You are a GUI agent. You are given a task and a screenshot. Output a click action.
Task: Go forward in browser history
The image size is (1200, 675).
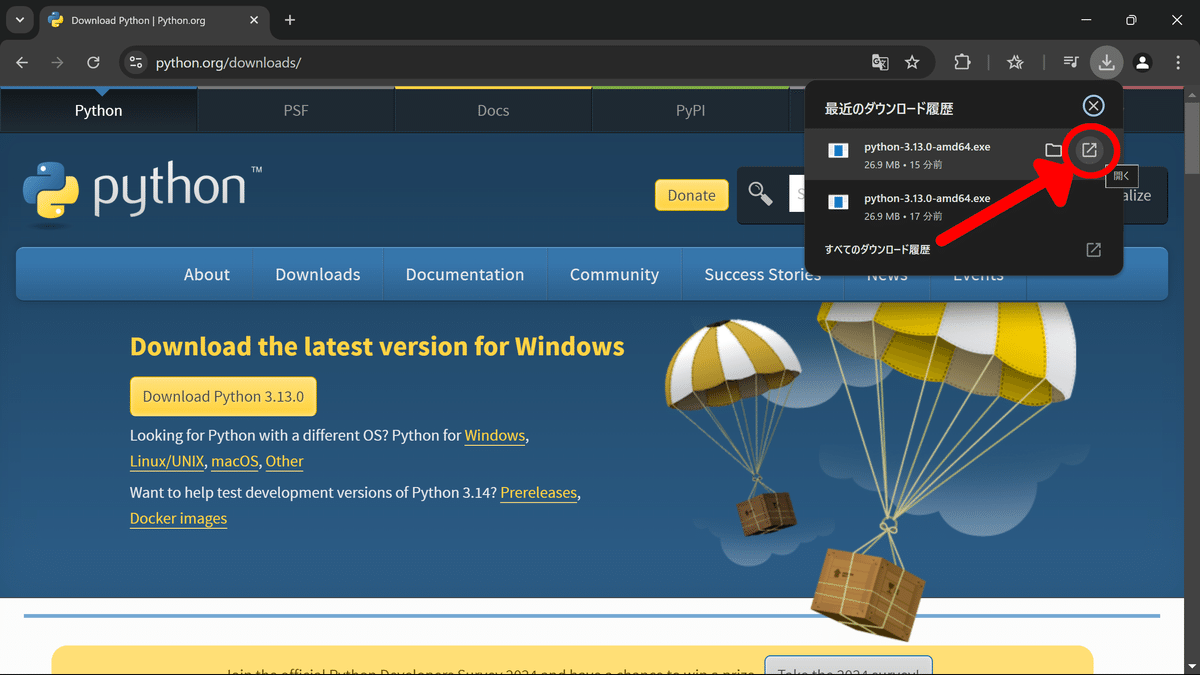57,62
